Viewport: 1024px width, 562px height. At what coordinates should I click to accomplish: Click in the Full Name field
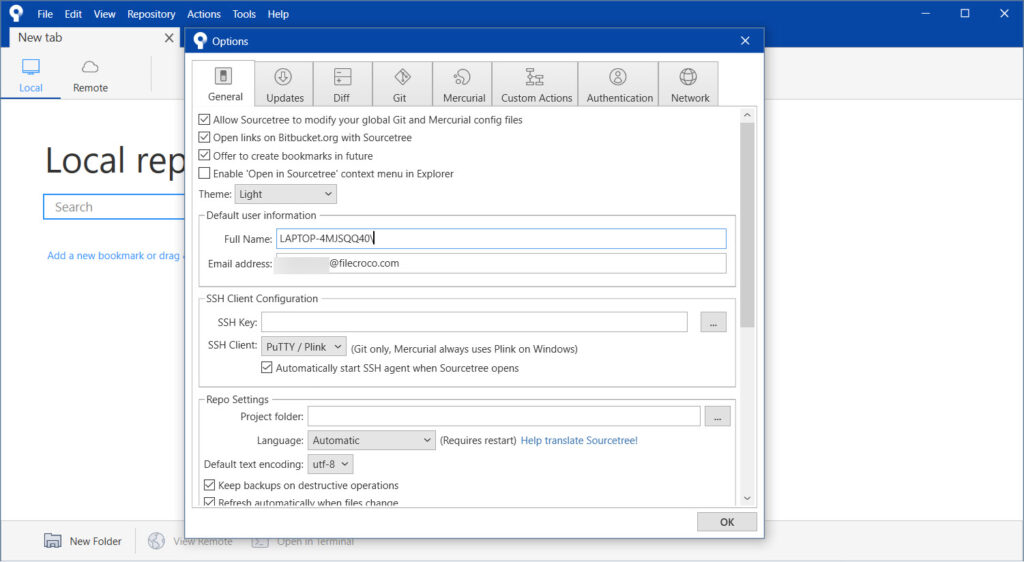point(501,238)
